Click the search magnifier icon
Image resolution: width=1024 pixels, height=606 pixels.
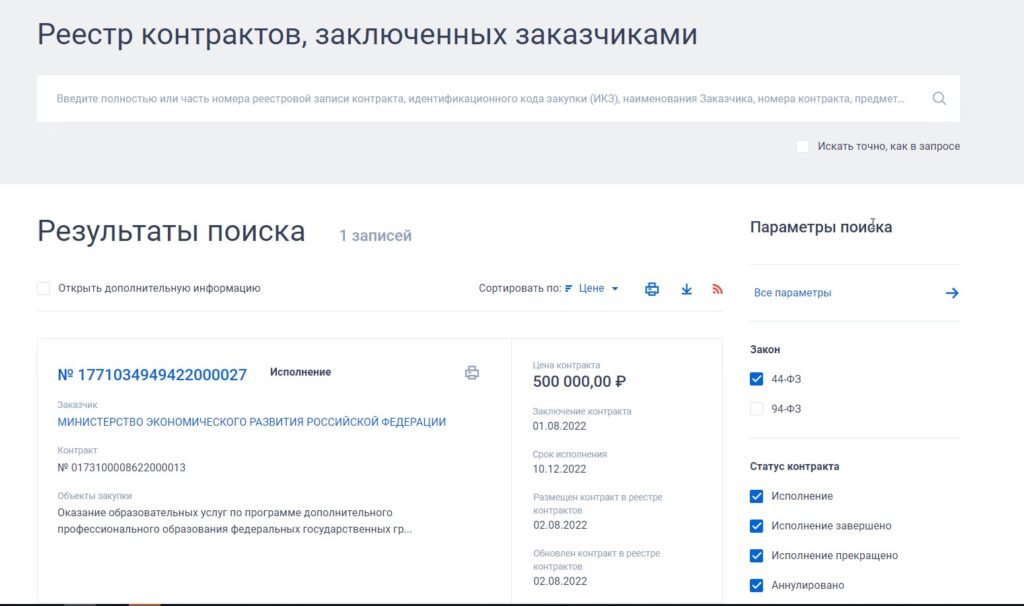click(939, 99)
